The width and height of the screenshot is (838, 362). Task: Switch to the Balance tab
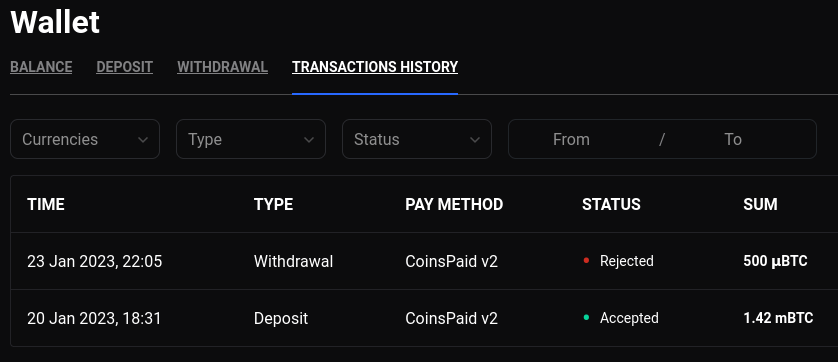click(41, 67)
